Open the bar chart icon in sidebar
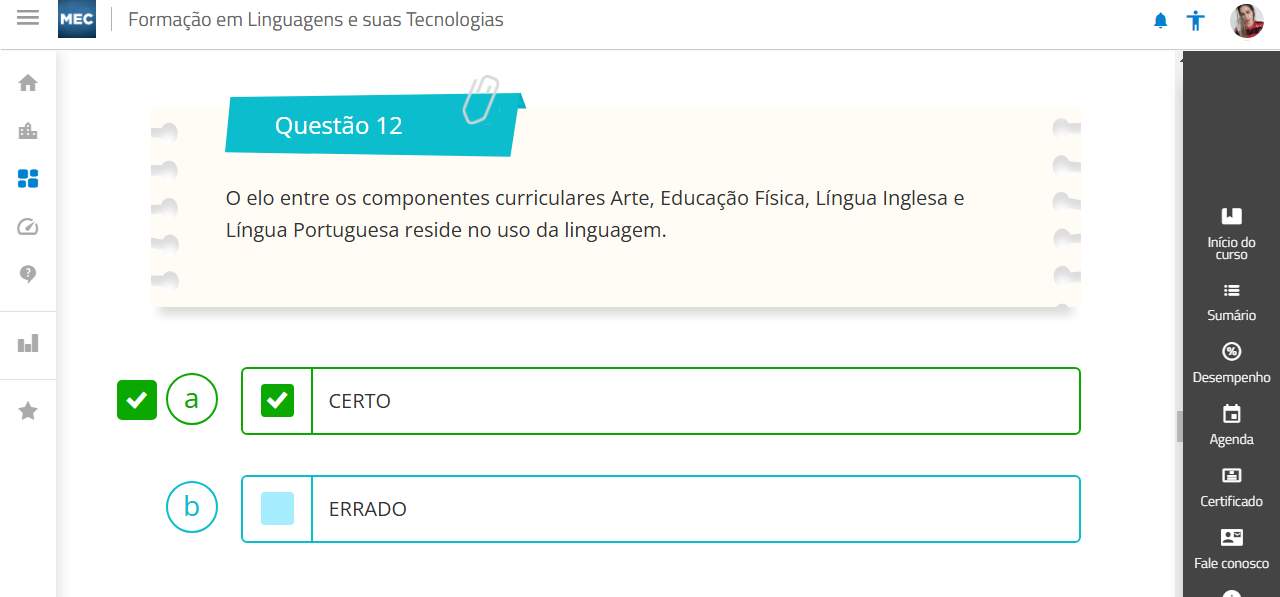The height and width of the screenshot is (597, 1280). pos(28,344)
